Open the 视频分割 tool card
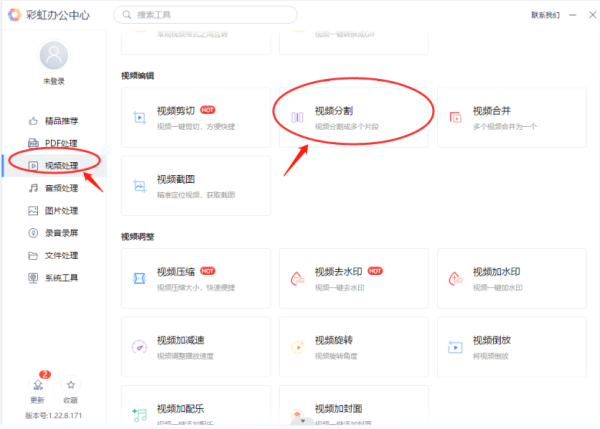The height and width of the screenshot is (429, 600). (x=354, y=117)
